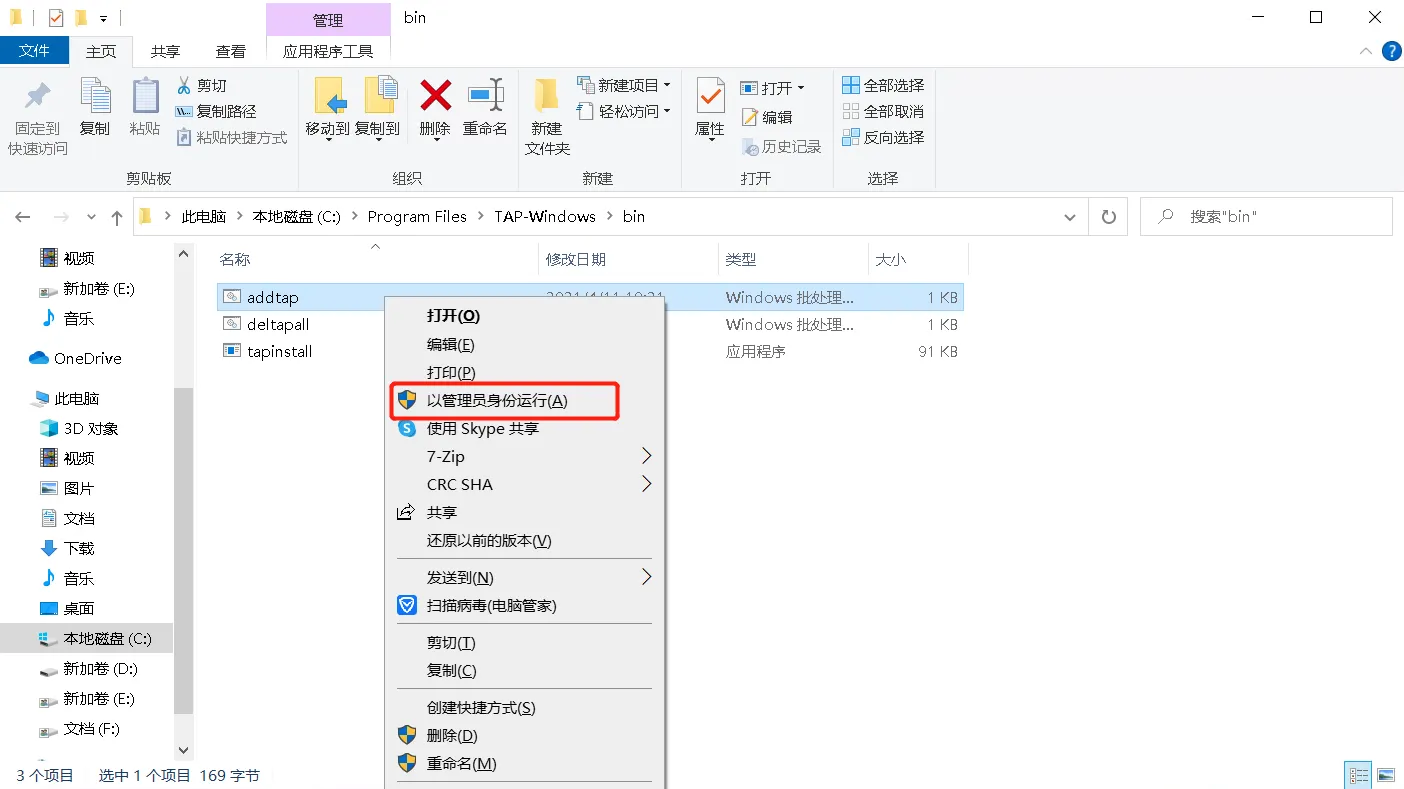1404x789 pixels.
Task: Click inside the search bin input field
Action: tap(1265, 216)
